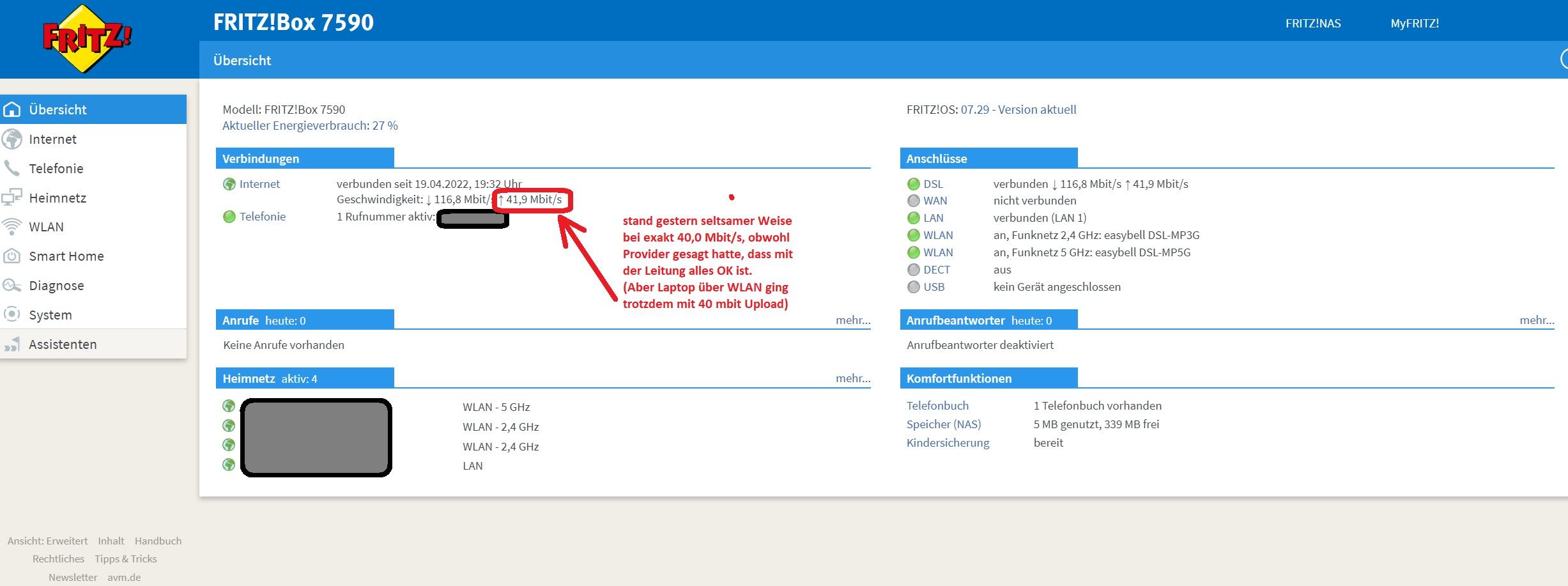Viewport: 1568px width, 586px height.
Task: Open Speicher (NAS) link
Action: point(944,424)
